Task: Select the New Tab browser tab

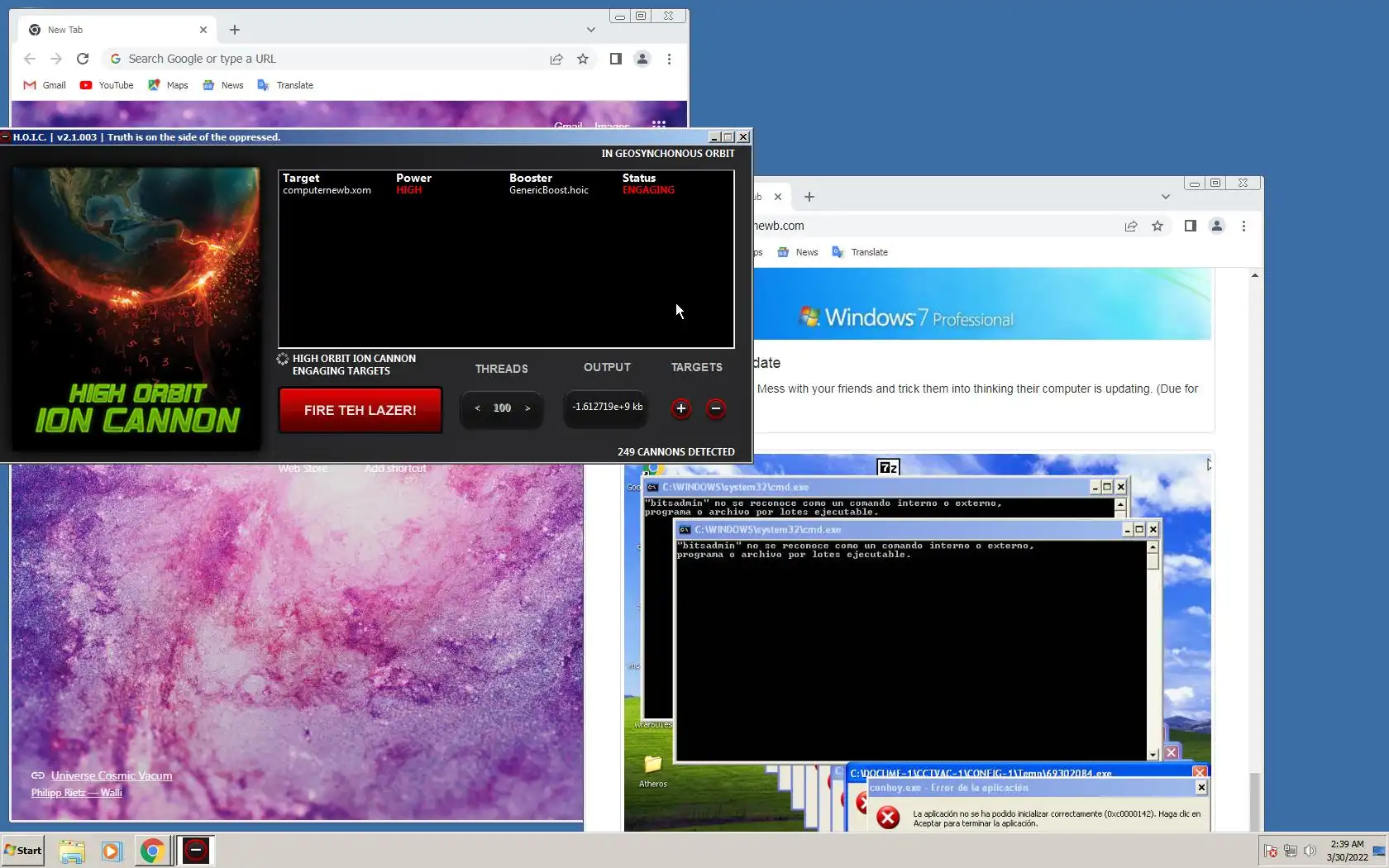Action: point(116,30)
